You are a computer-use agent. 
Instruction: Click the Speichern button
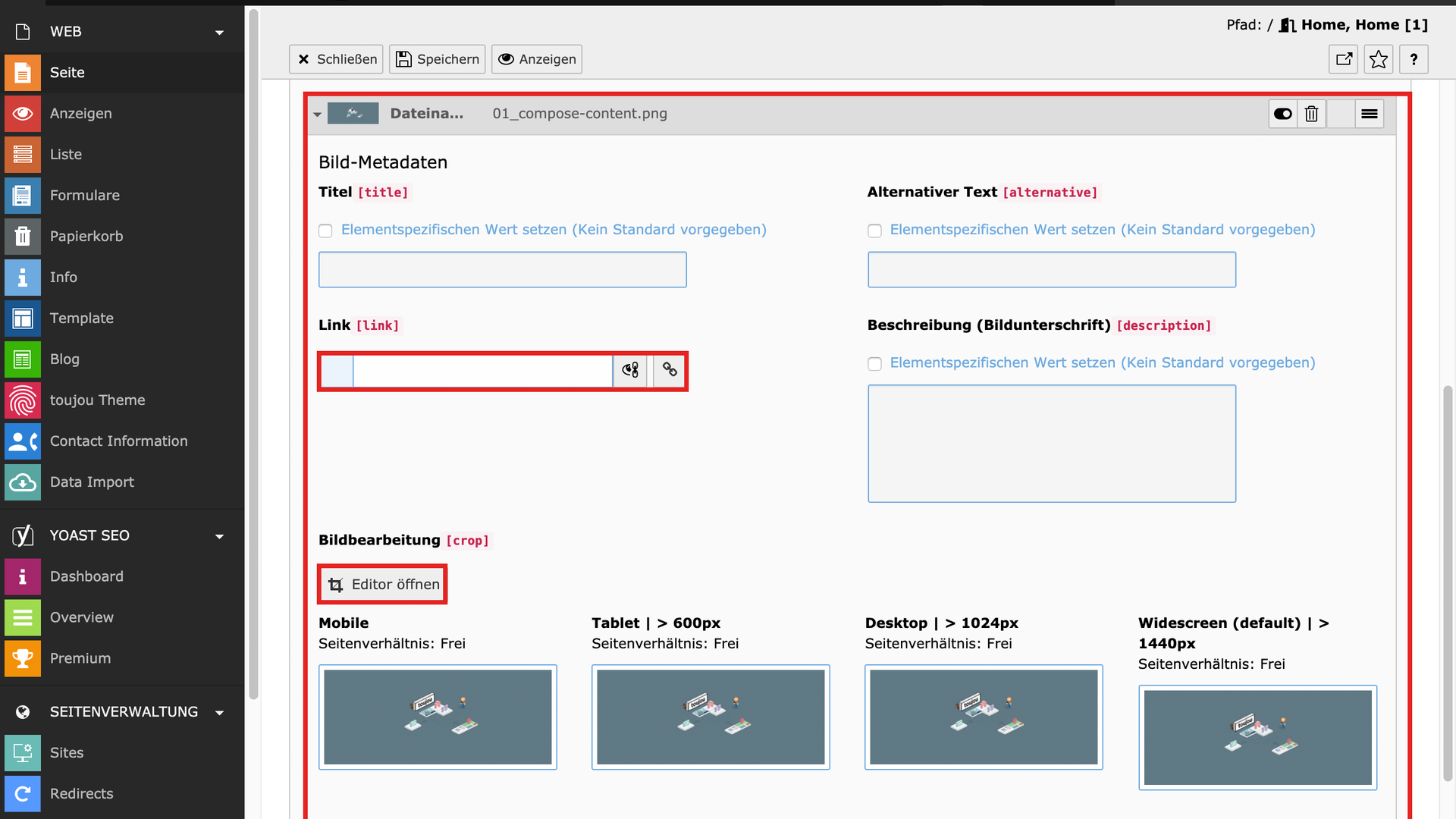pos(438,59)
